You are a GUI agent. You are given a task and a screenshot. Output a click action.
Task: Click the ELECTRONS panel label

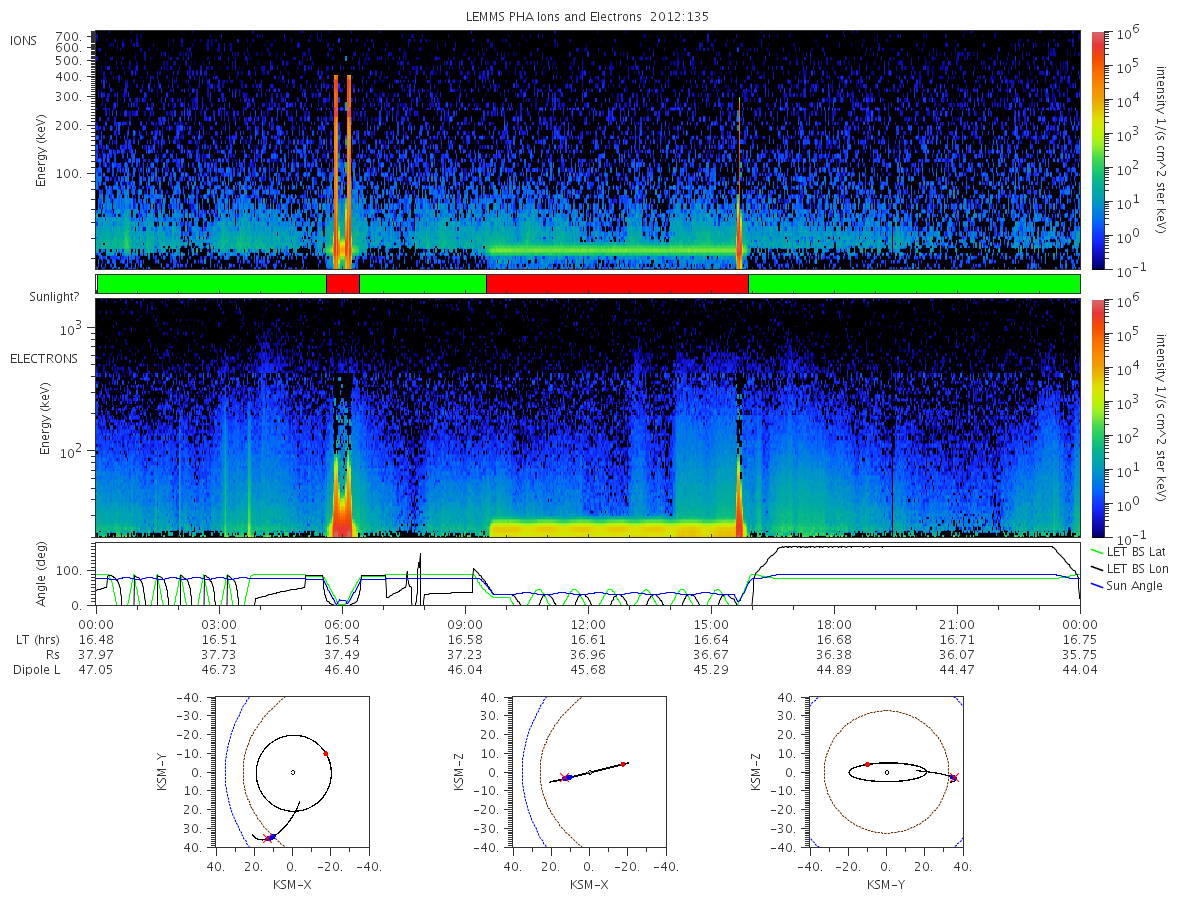pyautogui.click(x=44, y=358)
